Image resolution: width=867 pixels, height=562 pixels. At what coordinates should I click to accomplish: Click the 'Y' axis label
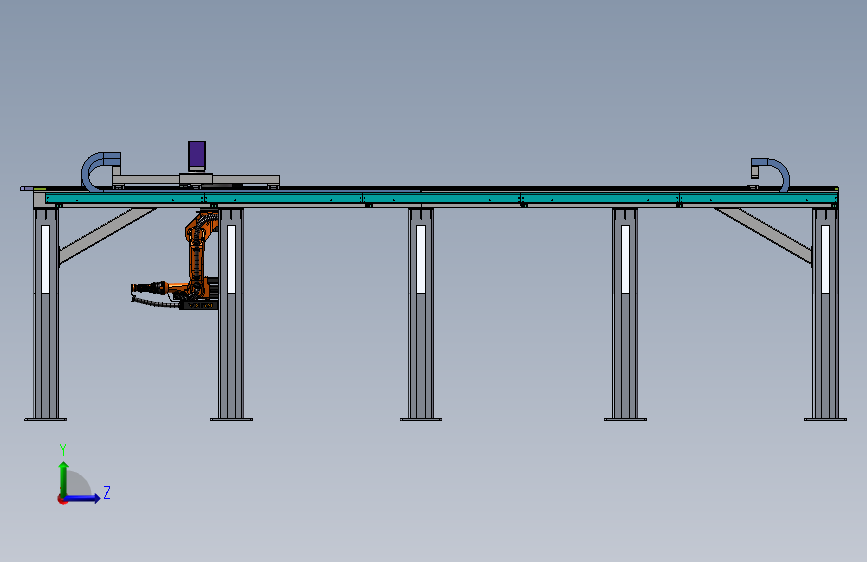(x=63, y=450)
